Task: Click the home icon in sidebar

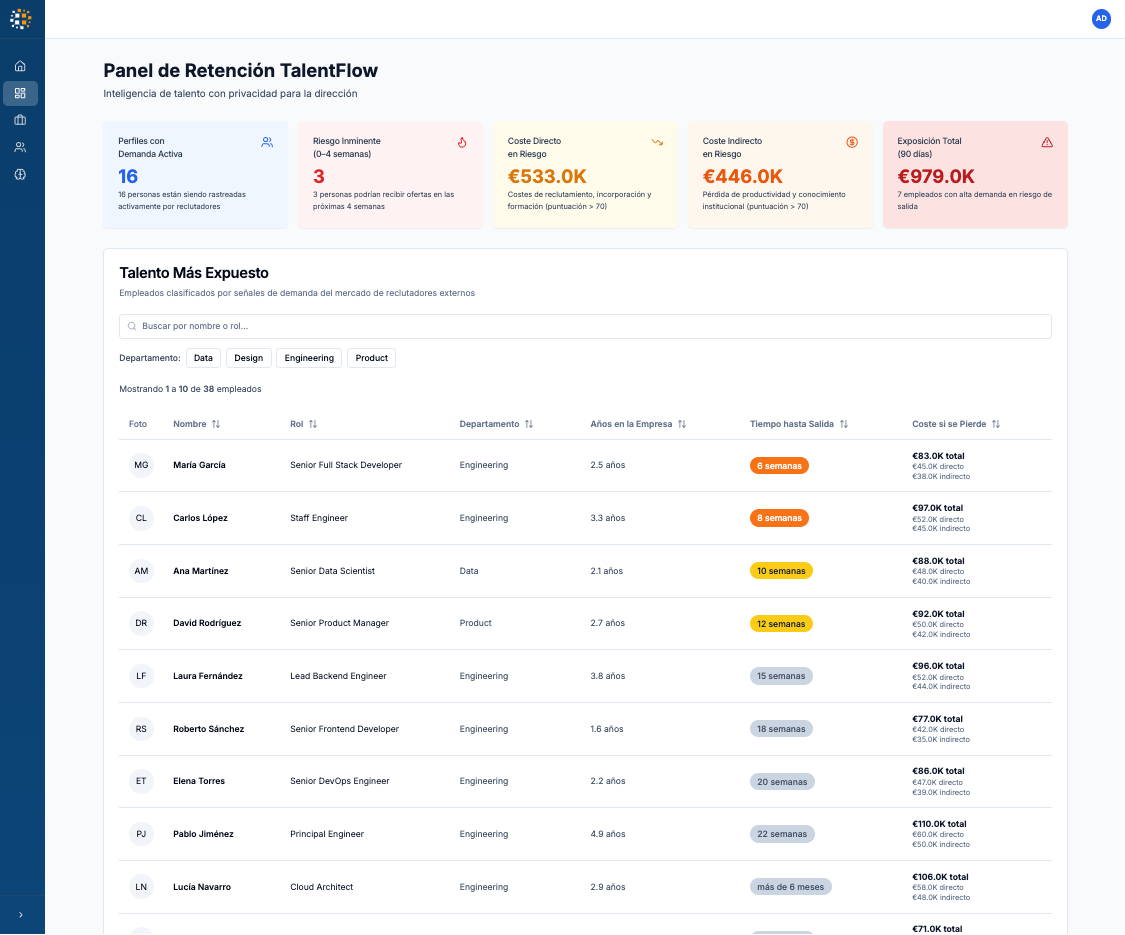Action: click(x=20, y=66)
